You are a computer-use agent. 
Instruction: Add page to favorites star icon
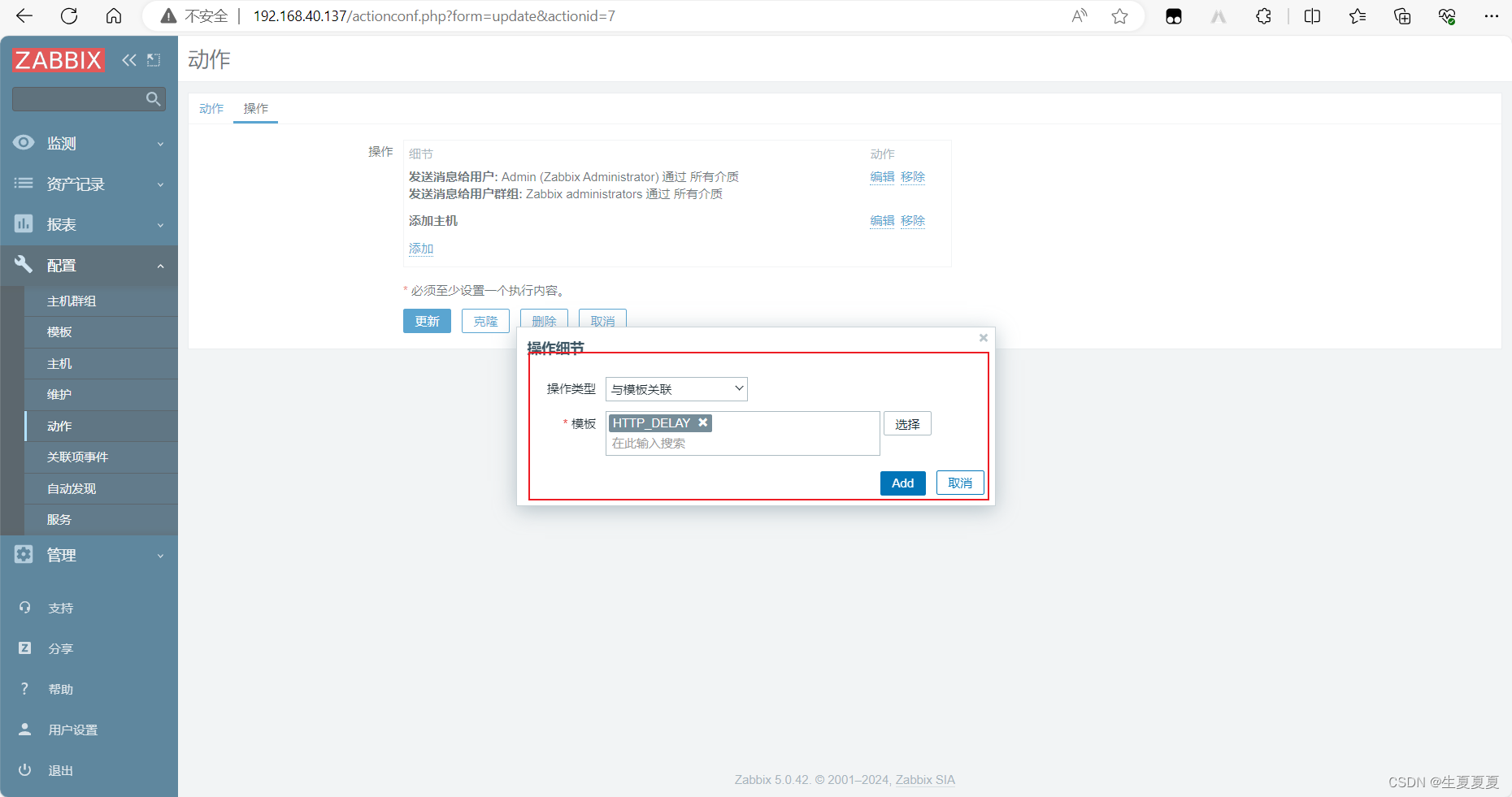point(1119,16)
